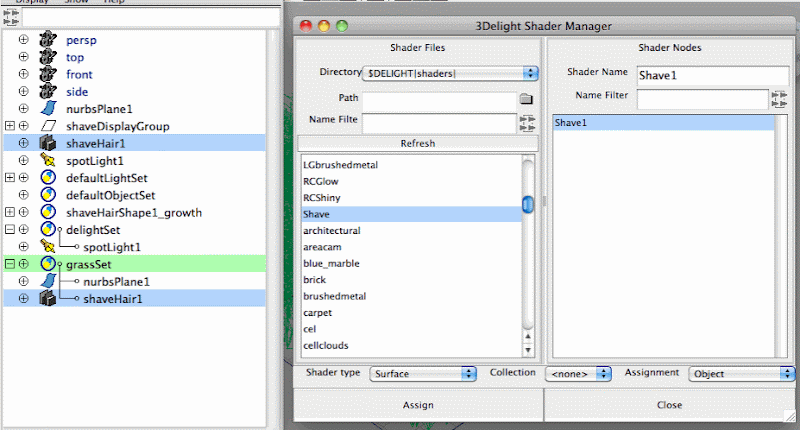Click the top-level shaveHair1 node icon
800x430 pixels.
click(x=48, y=143)
